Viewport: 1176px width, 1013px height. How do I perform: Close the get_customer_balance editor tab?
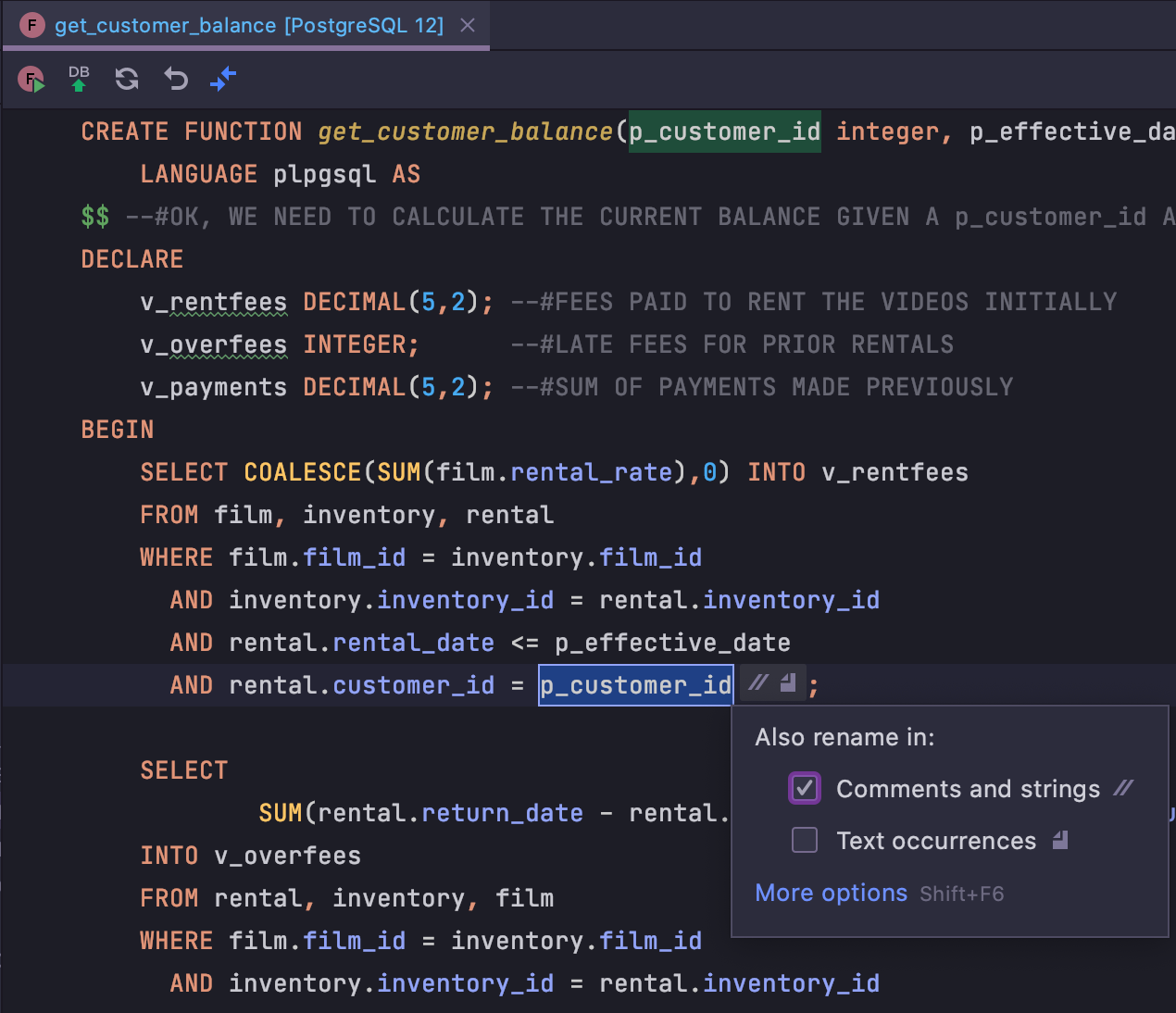tap(468, 25)
